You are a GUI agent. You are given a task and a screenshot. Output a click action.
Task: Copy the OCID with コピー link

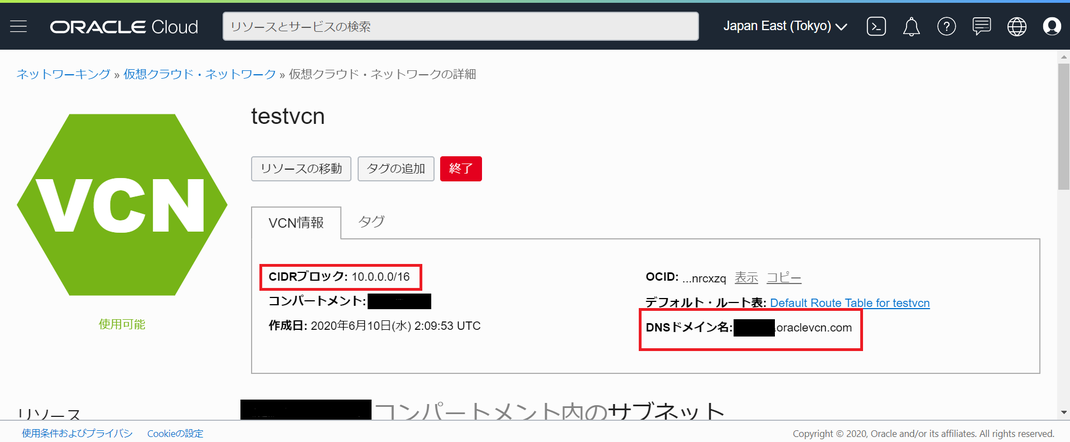(784, 278)
